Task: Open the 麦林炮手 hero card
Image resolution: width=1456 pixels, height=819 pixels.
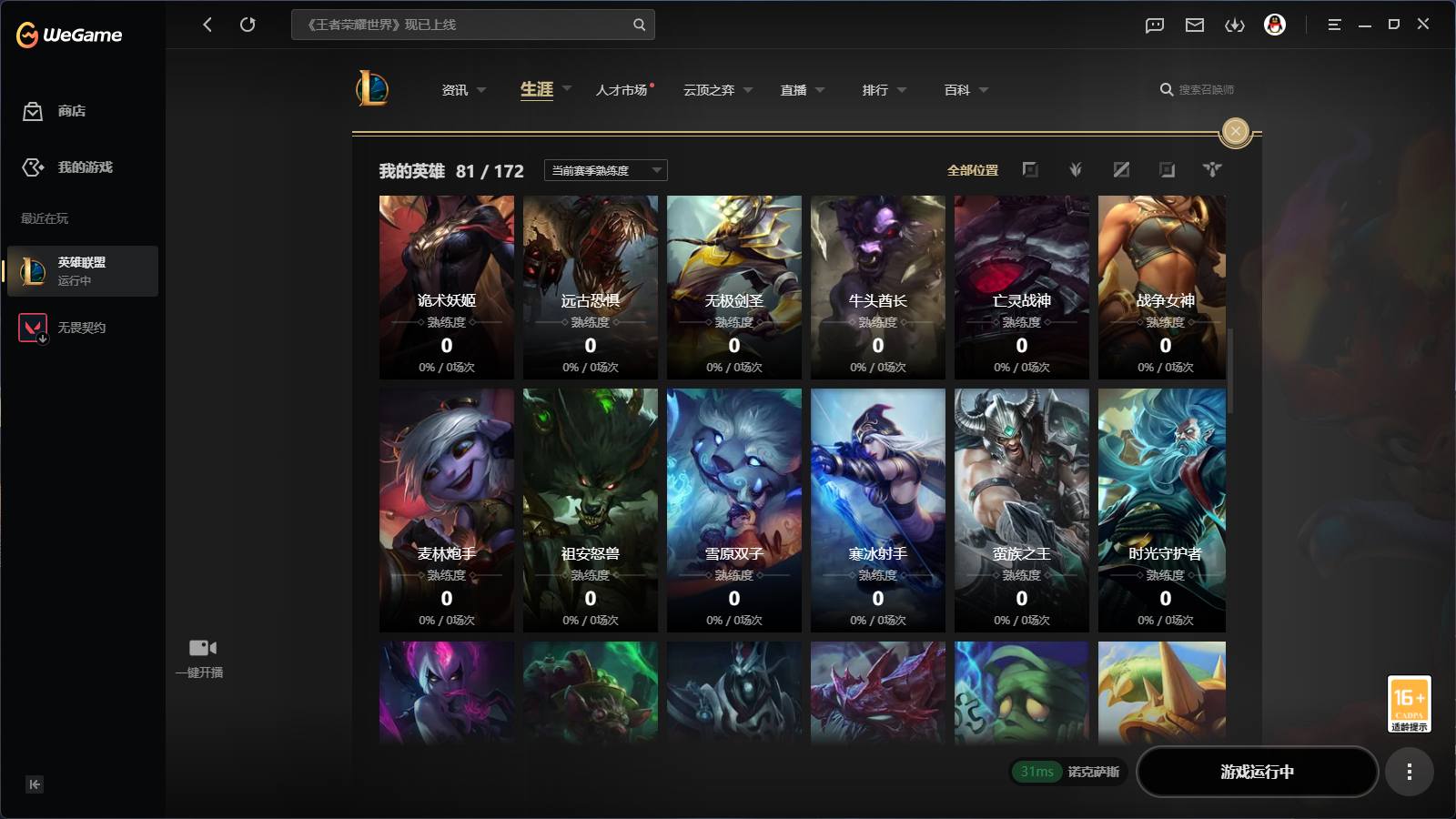Action: (447, 511)
